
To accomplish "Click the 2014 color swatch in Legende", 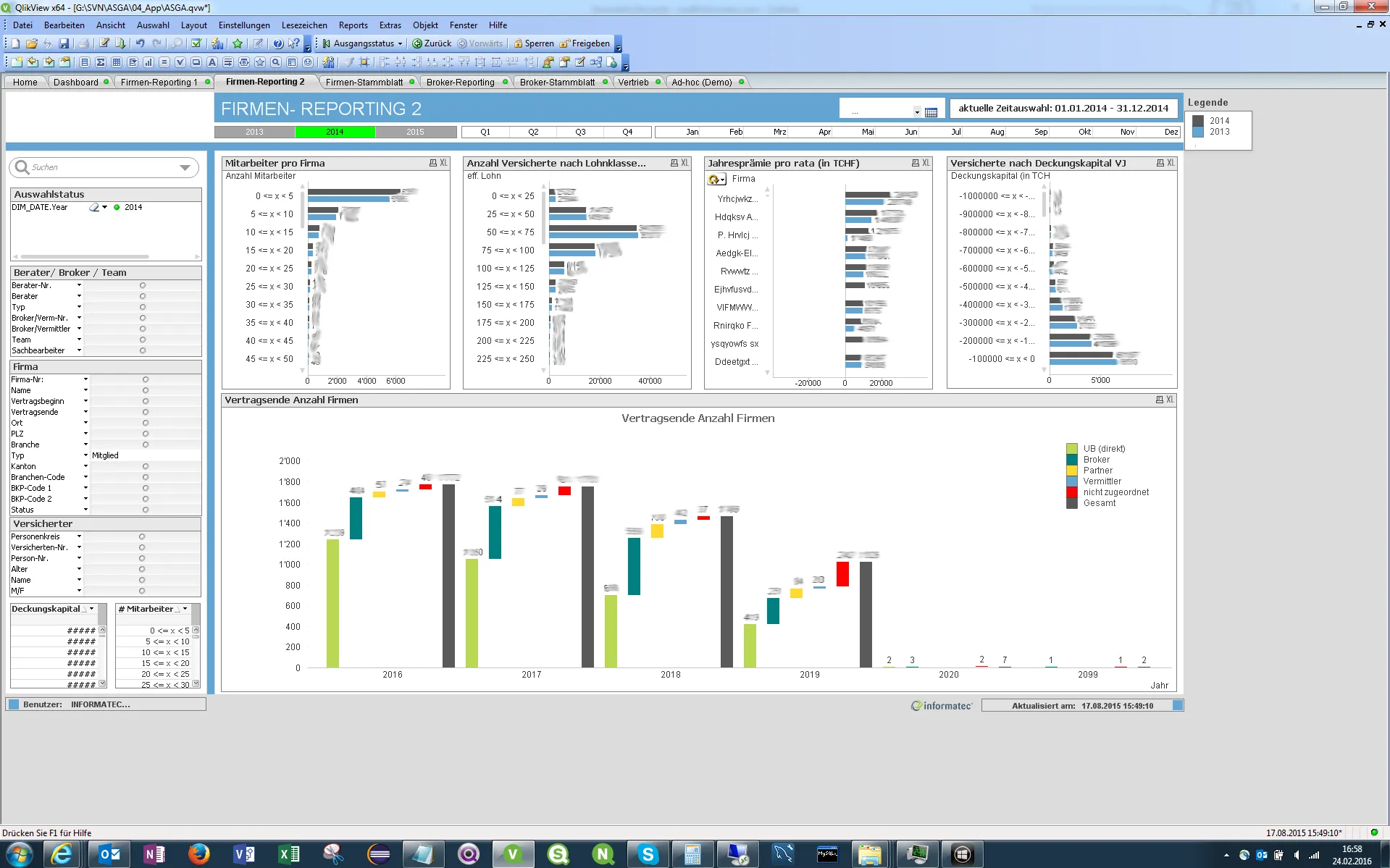I will (1198, 121).
